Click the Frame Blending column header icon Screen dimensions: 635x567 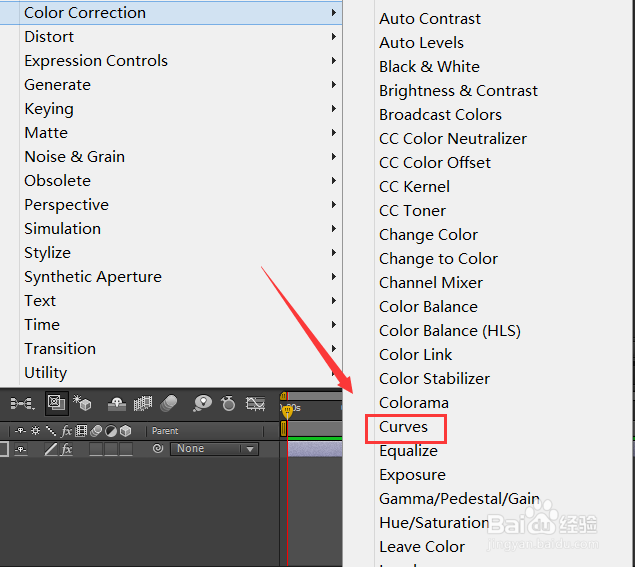click(x=81, y=431)
